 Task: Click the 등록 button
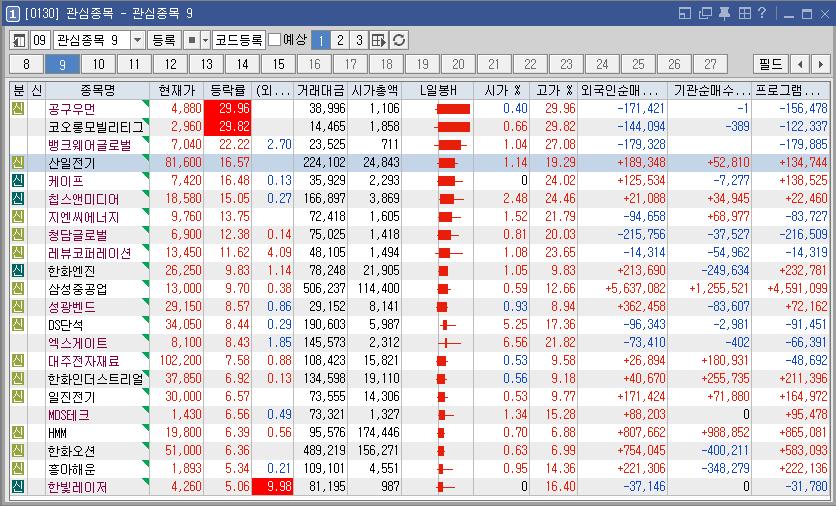point(164,40)
